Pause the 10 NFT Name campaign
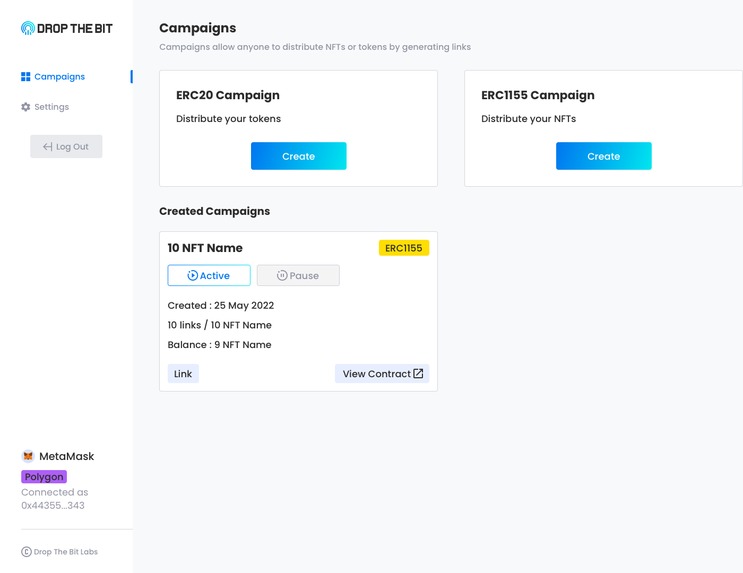This screenshot has width=743, height=573. (298, 275)
